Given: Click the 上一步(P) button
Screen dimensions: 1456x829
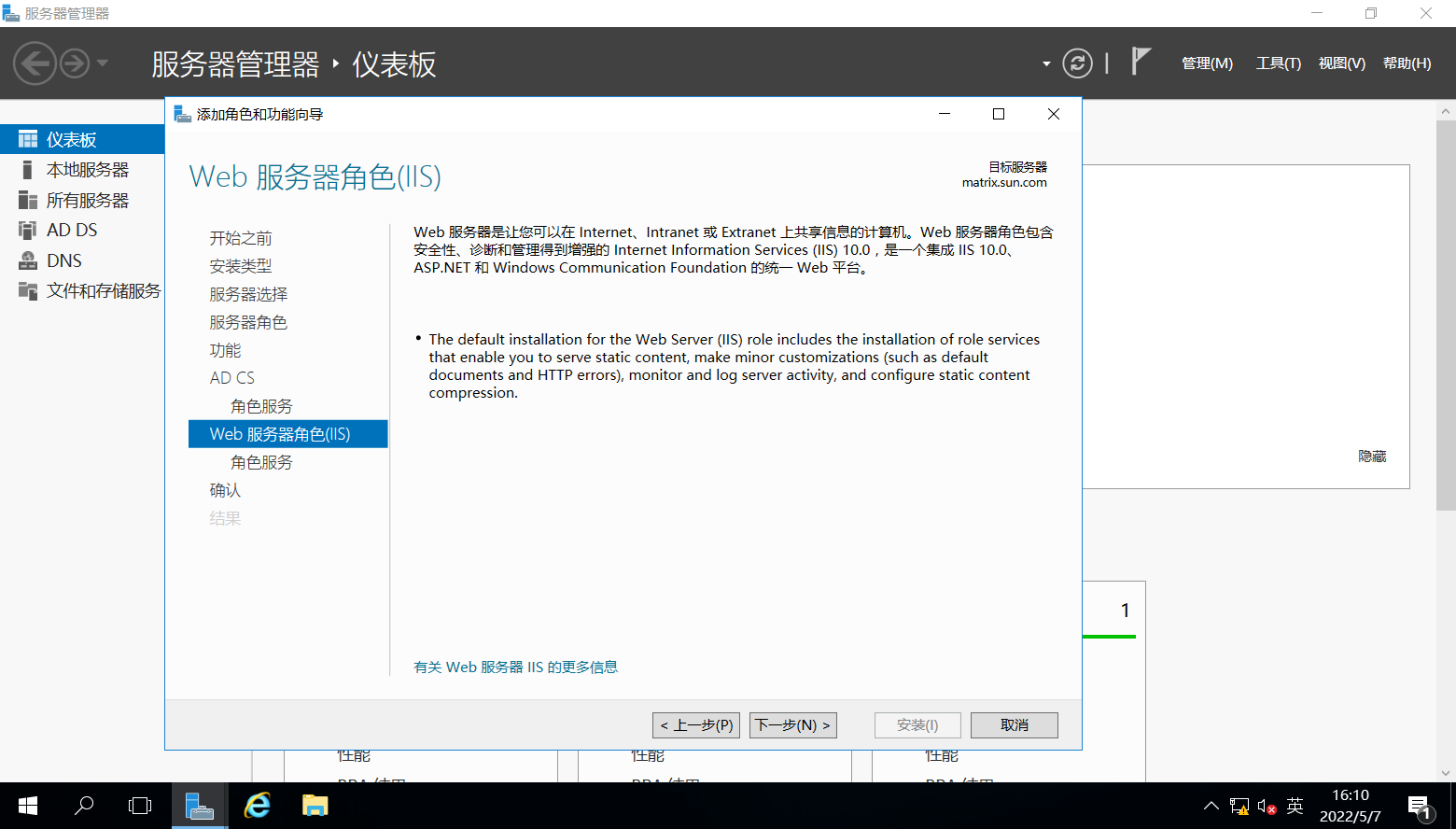Looking at the screenshot, I should point(696,725).
